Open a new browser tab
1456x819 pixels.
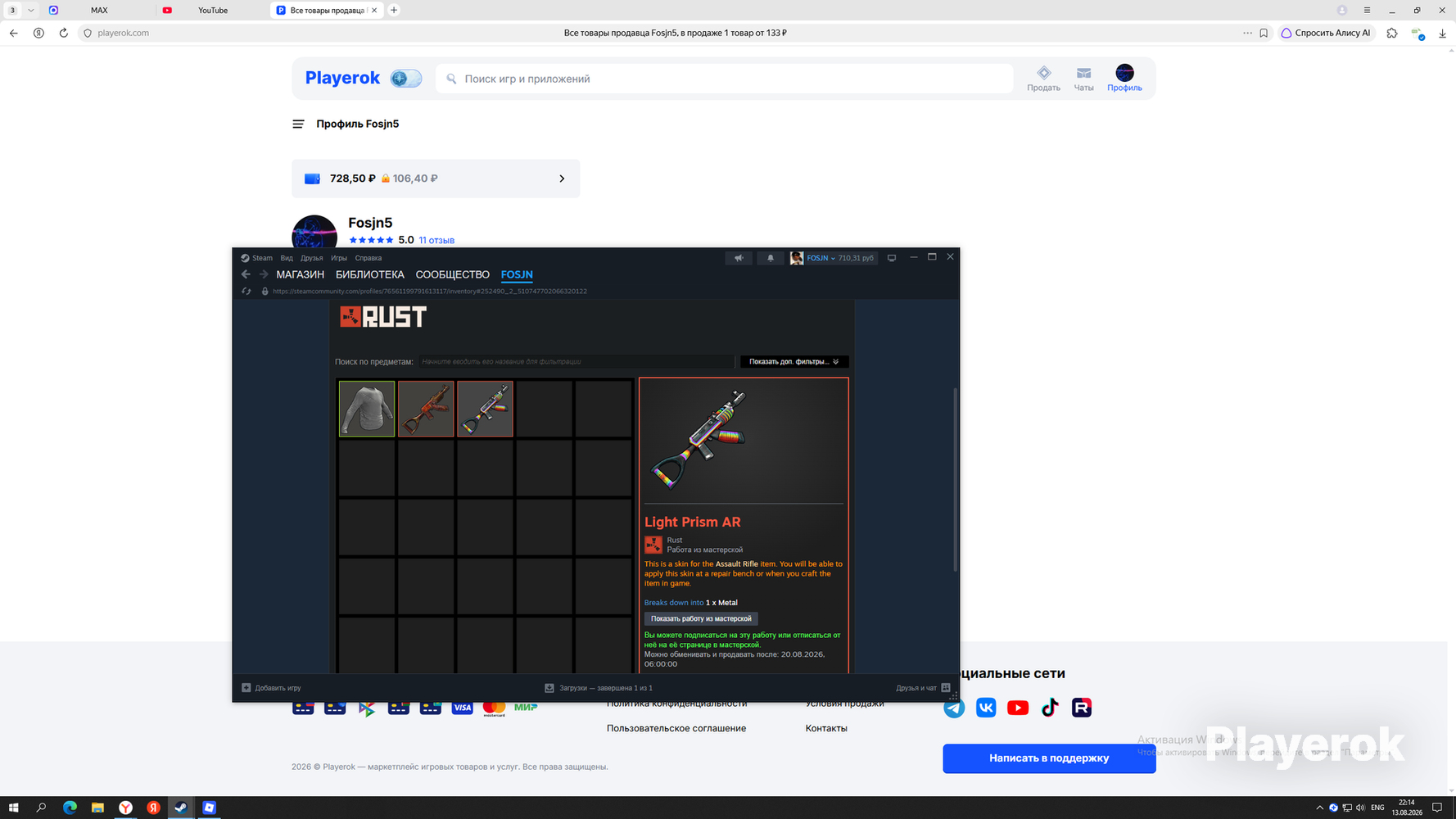394,10
